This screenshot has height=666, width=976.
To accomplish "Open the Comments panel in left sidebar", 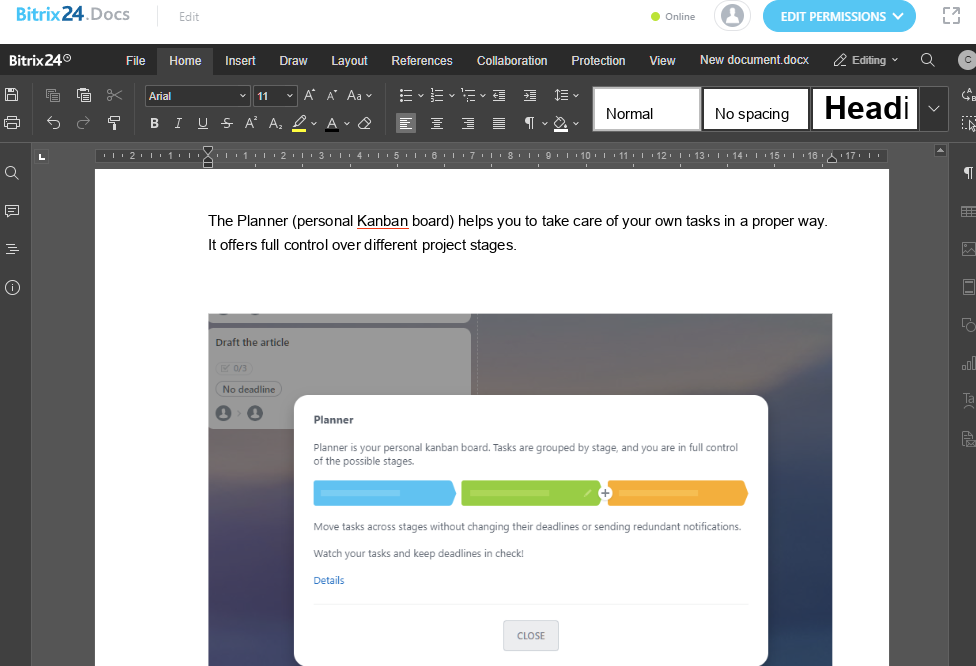I will [12, 211].
